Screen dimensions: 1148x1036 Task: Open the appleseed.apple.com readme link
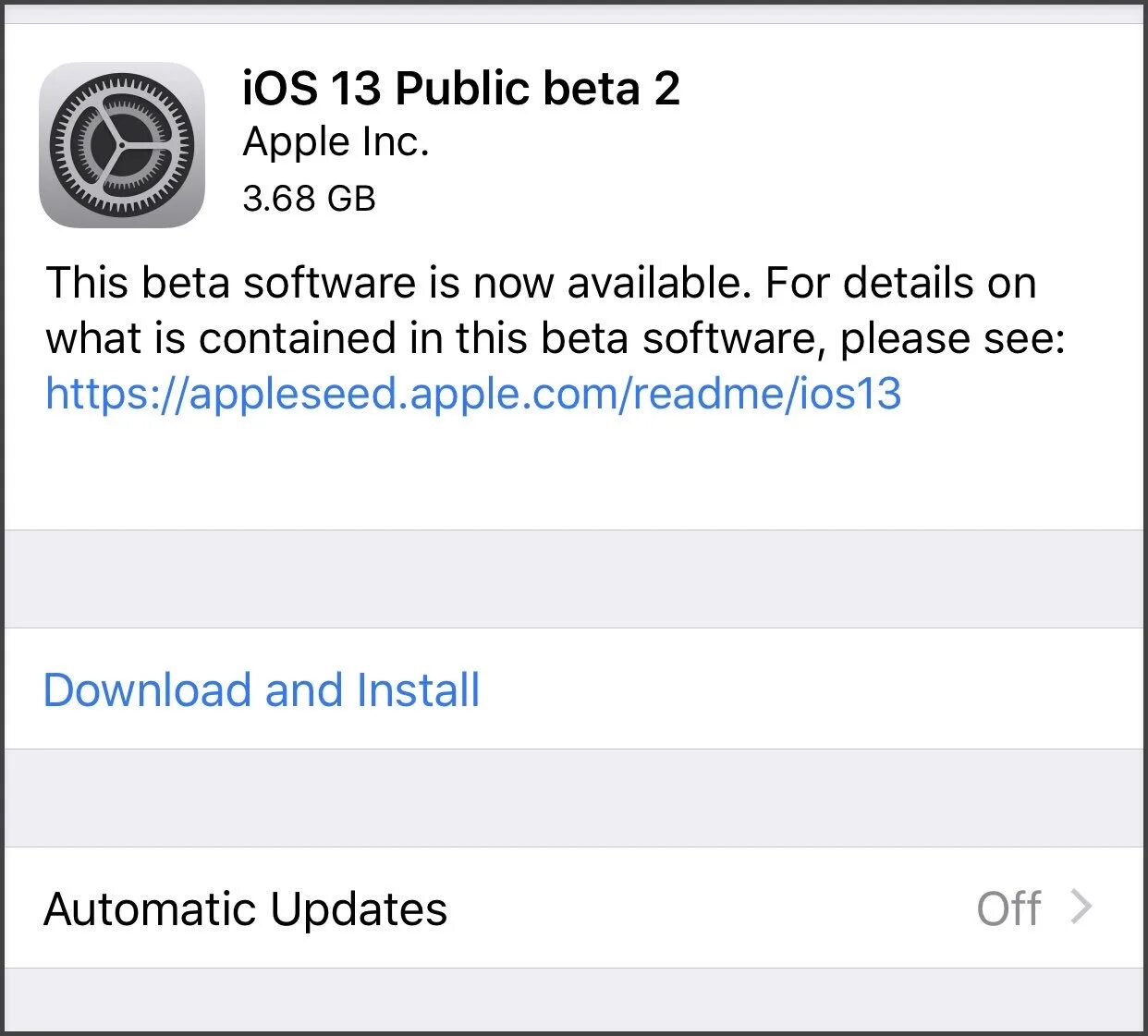(472, 394)
